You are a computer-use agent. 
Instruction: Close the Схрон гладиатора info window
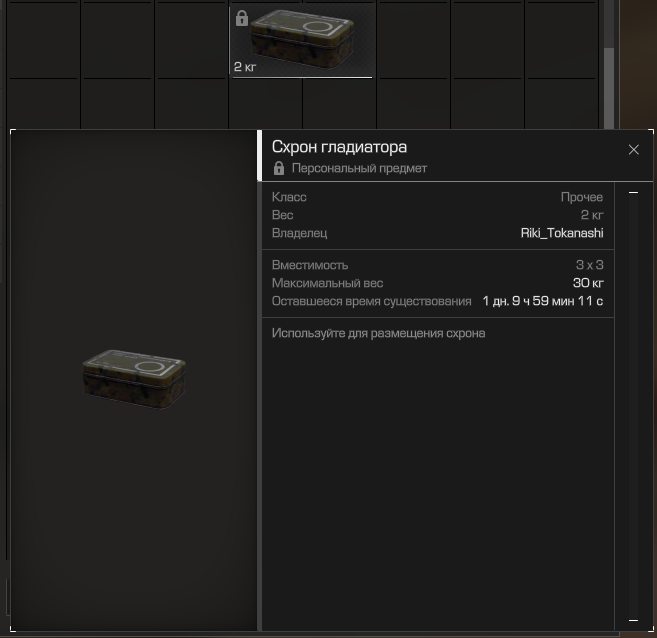(634, 150)
